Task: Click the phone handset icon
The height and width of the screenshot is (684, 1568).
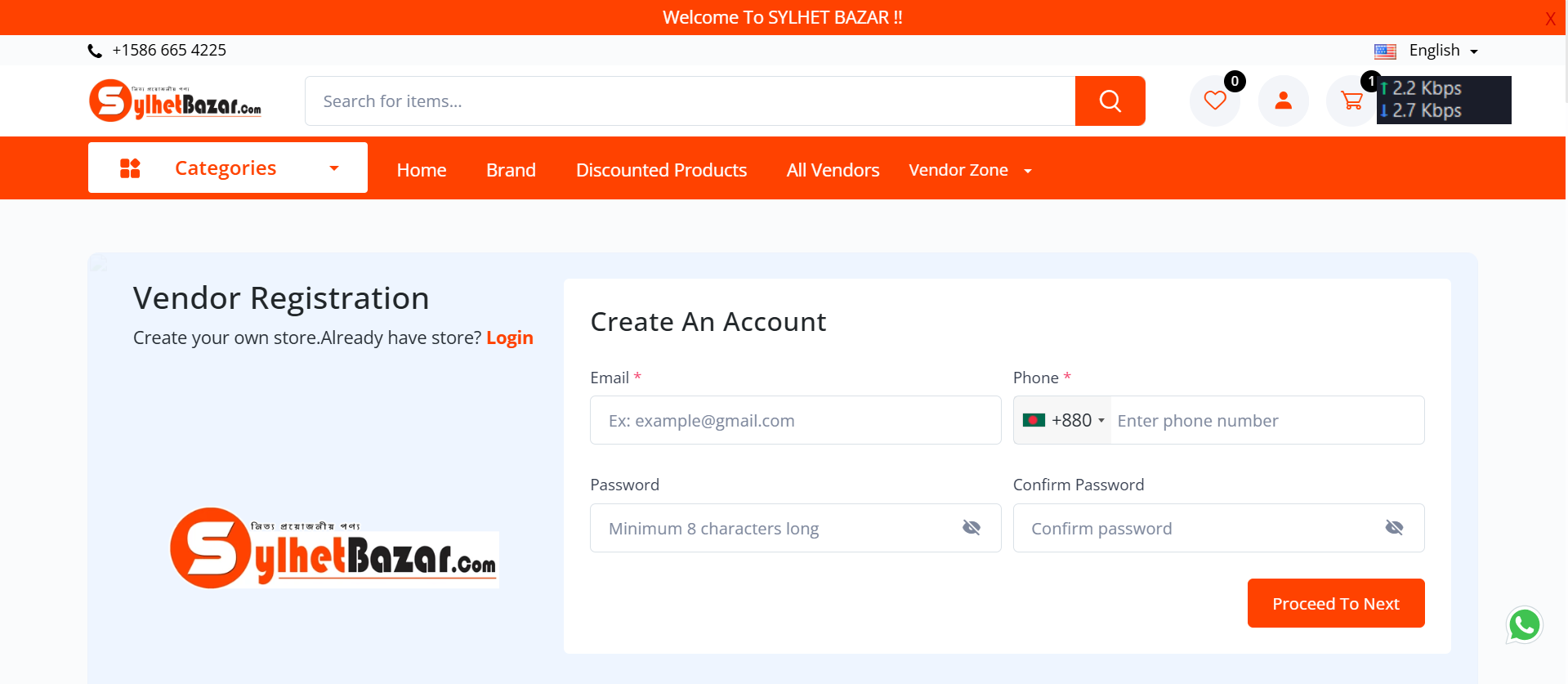Action: point(95,51)
